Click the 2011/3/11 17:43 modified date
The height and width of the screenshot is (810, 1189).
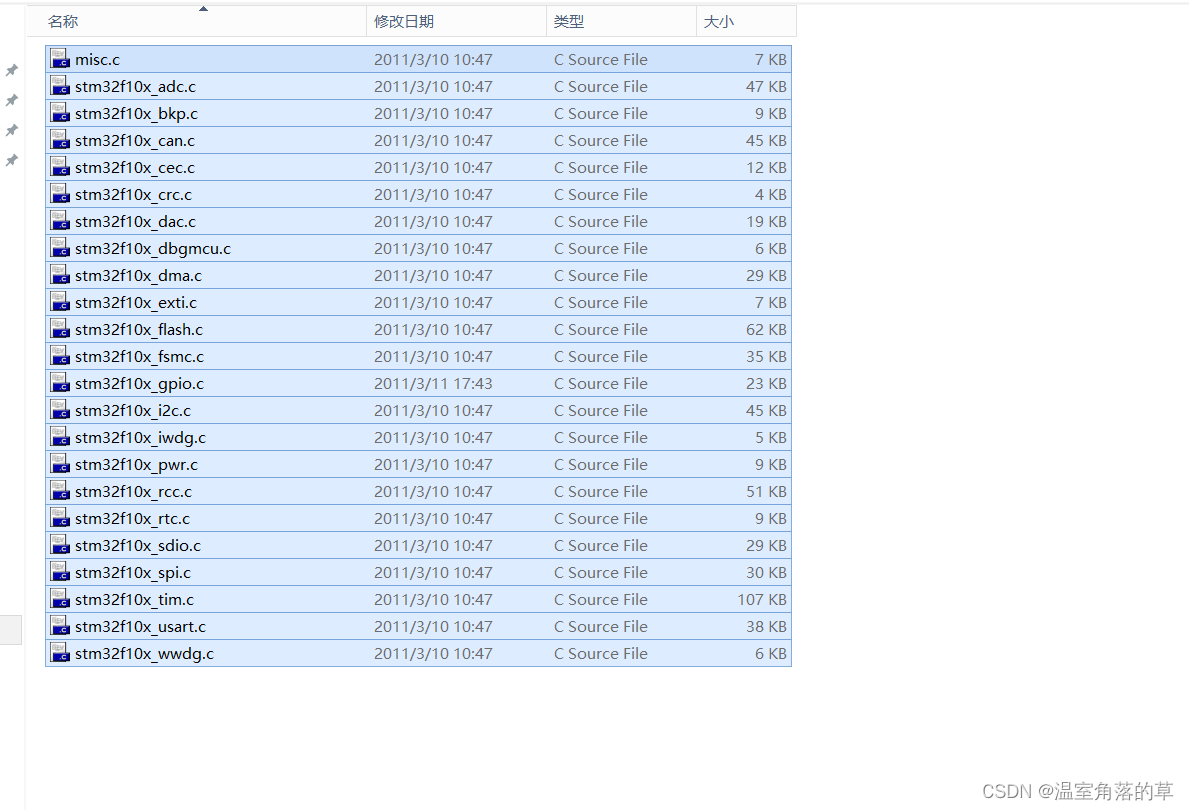(x=433, y=384)
